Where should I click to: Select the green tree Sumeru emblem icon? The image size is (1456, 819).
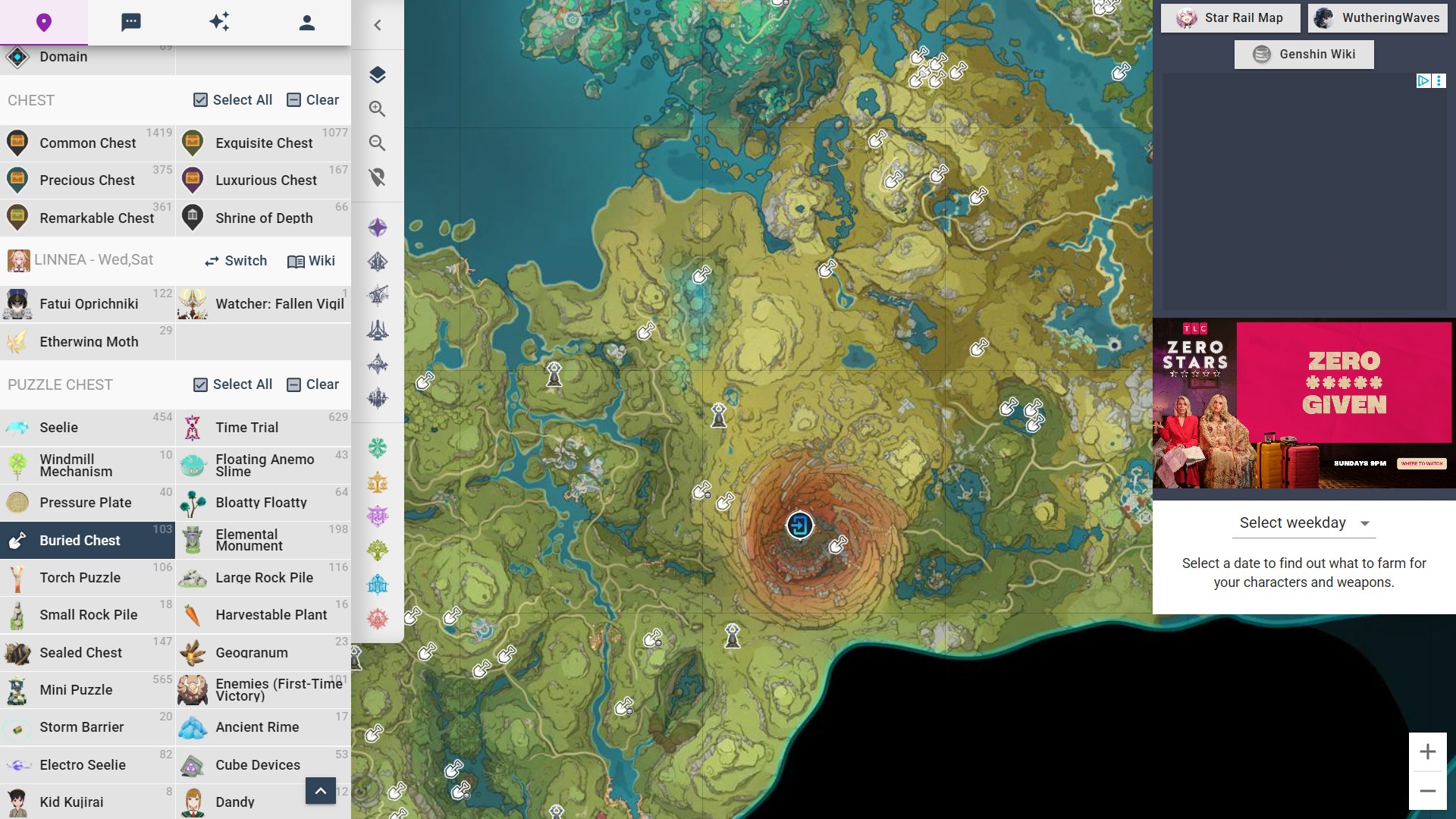378,551
